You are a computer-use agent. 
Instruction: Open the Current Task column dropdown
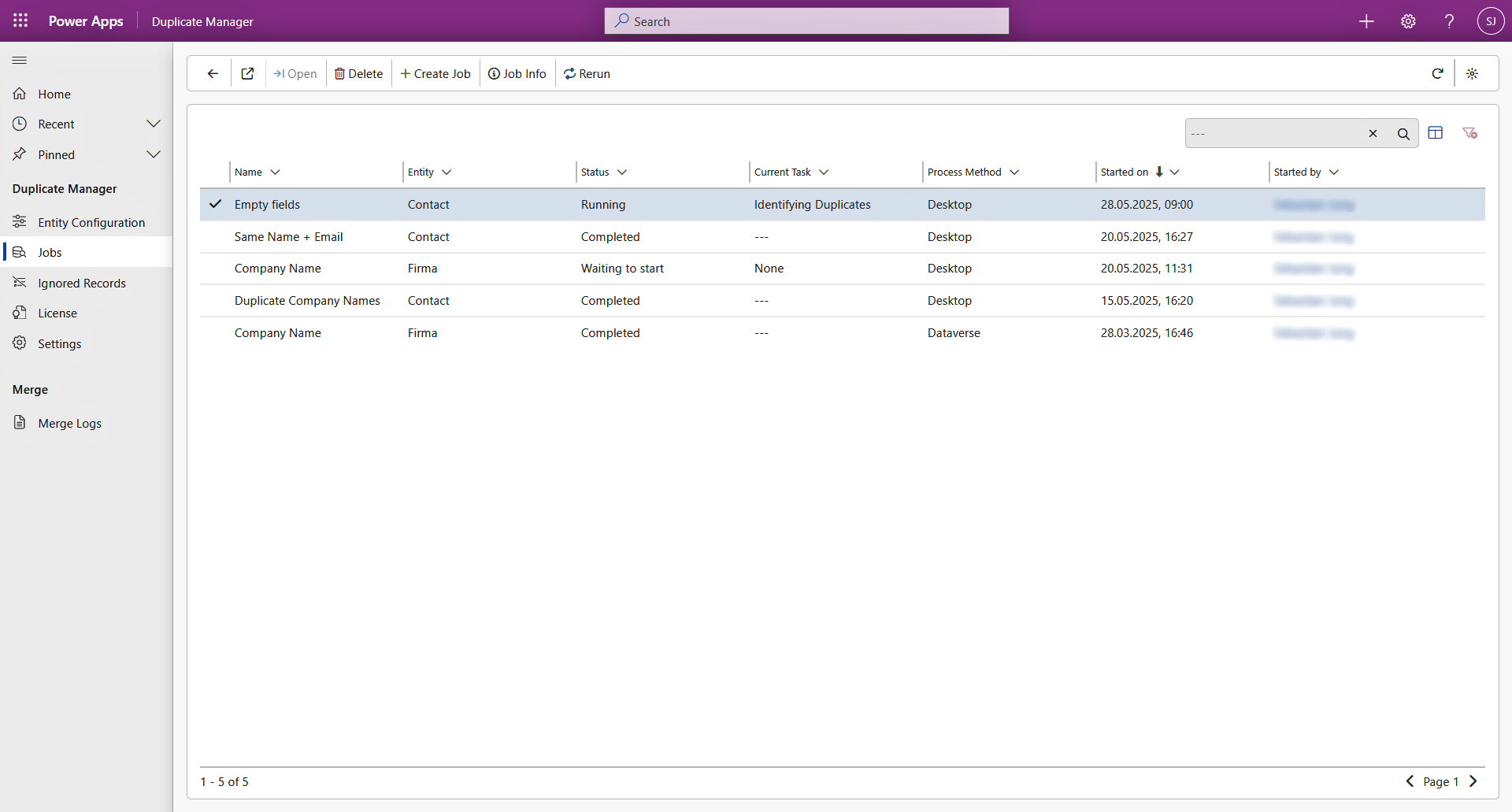click(x=824, y=172)
